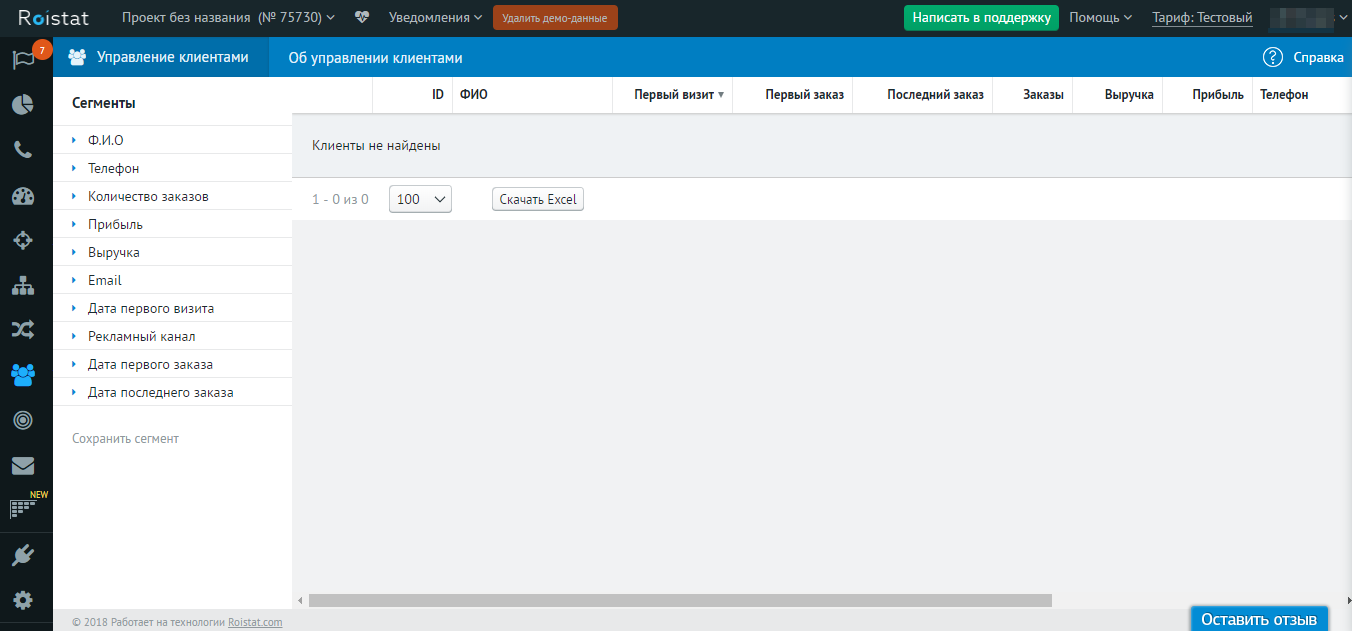
Task: Open the Тариф: Тестовый link
Action: coord(1202,18)
